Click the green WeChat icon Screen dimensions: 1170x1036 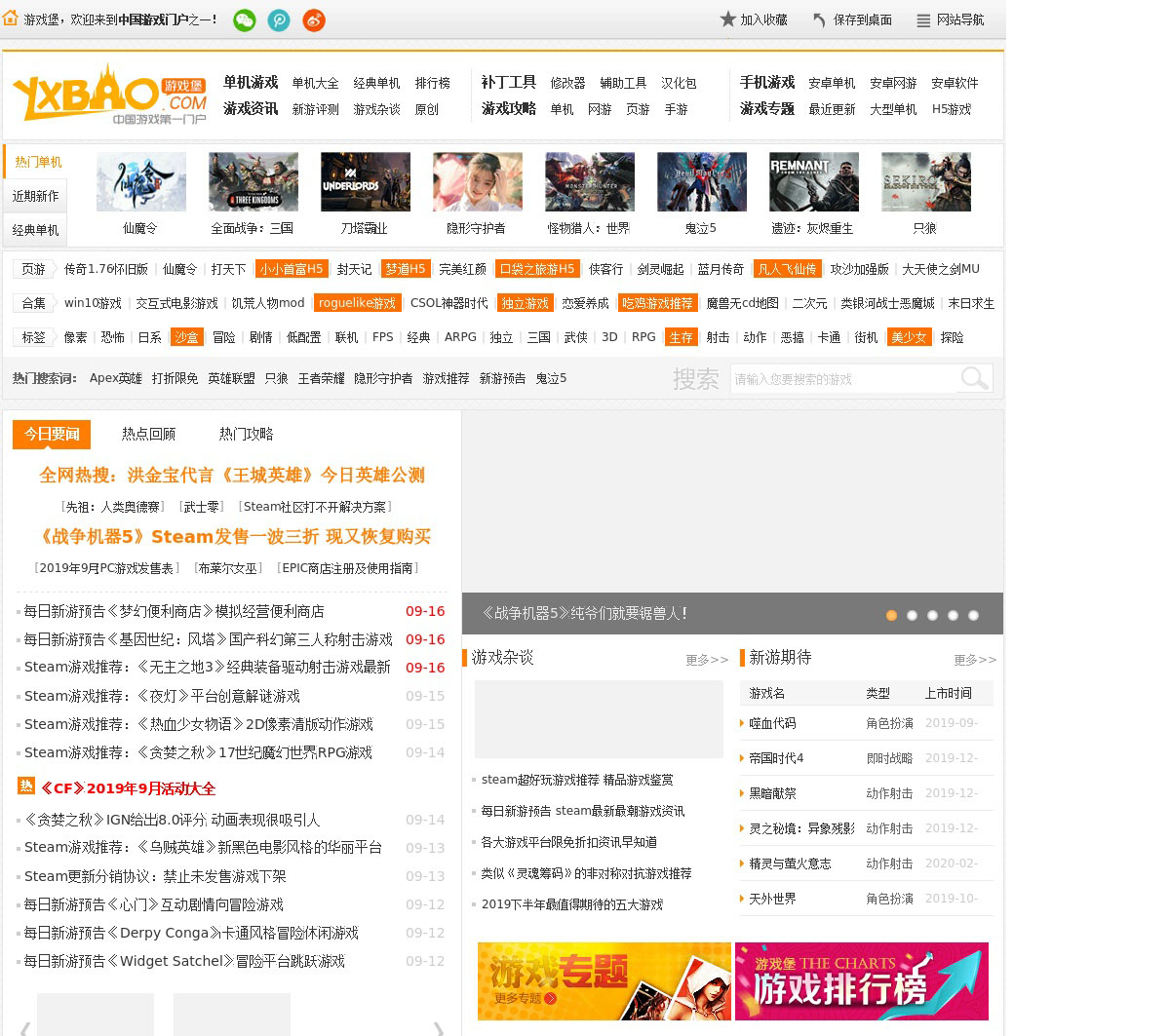[x=245, y=20]
